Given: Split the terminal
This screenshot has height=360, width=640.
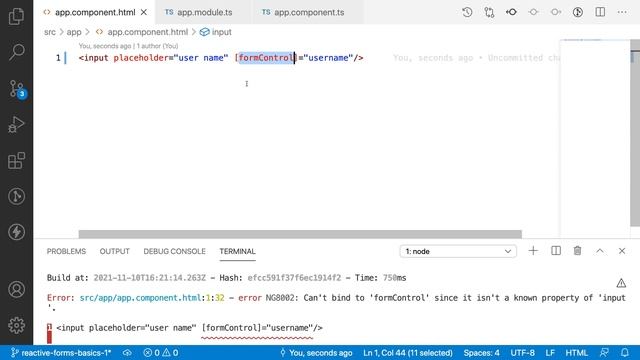Looking at the screenshot, I should click(556, 251).
